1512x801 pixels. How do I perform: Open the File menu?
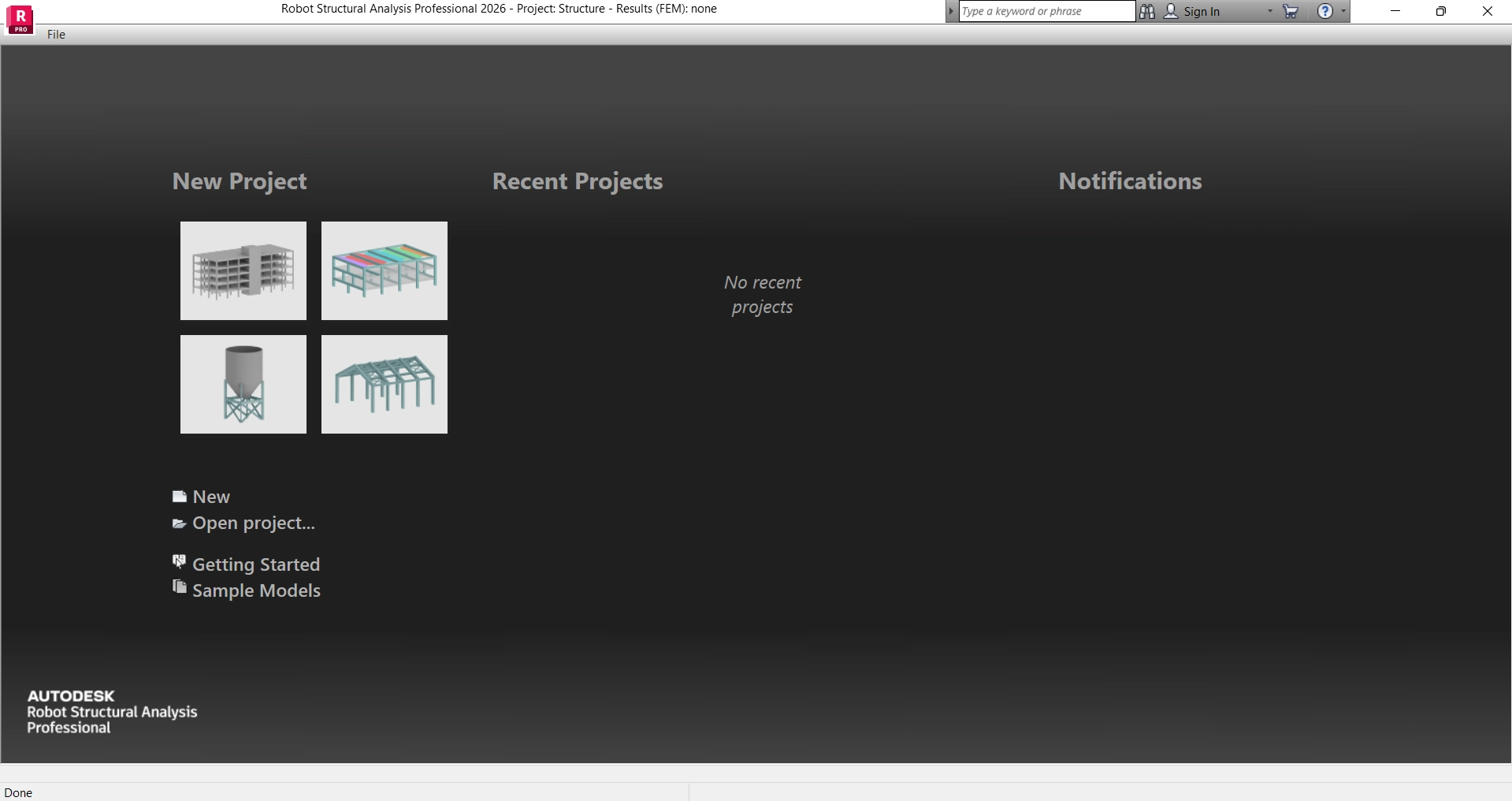tap(56, 35)
